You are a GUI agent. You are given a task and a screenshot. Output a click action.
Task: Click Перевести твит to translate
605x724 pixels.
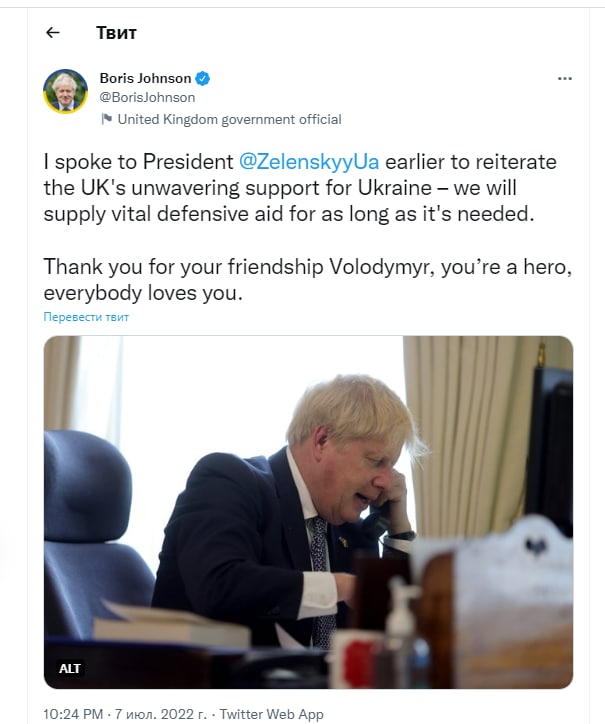(86, 317)
